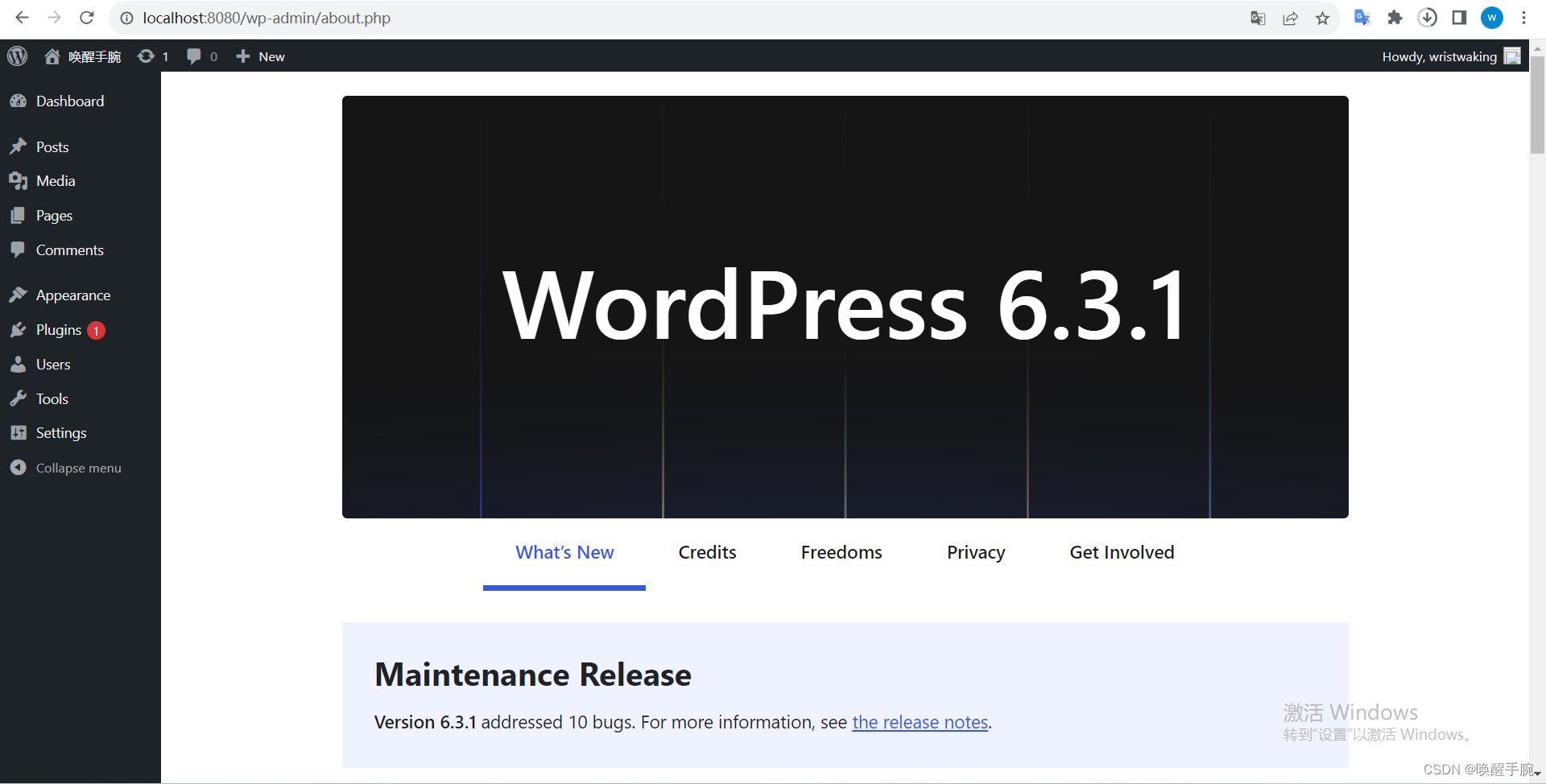The height and width of the screenshot is (784, 1546).
Task: Click the Posts pushpin icon
Action: coord(18,146)
